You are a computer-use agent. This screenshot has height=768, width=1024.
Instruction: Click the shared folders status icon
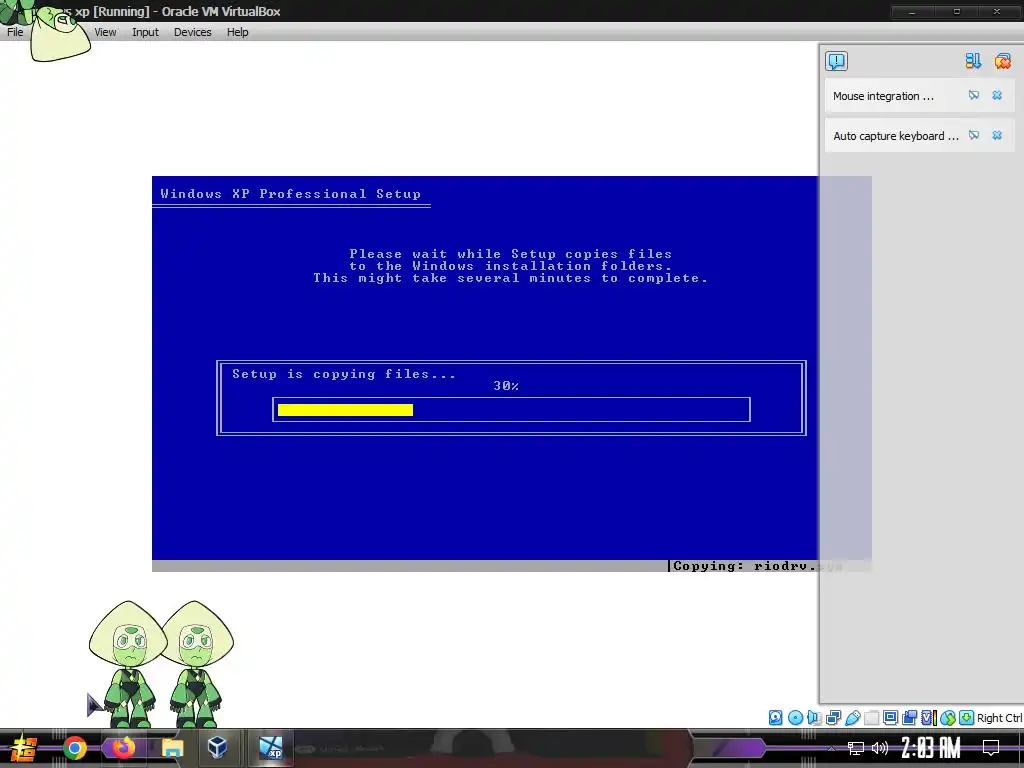[x=871, y=718]
